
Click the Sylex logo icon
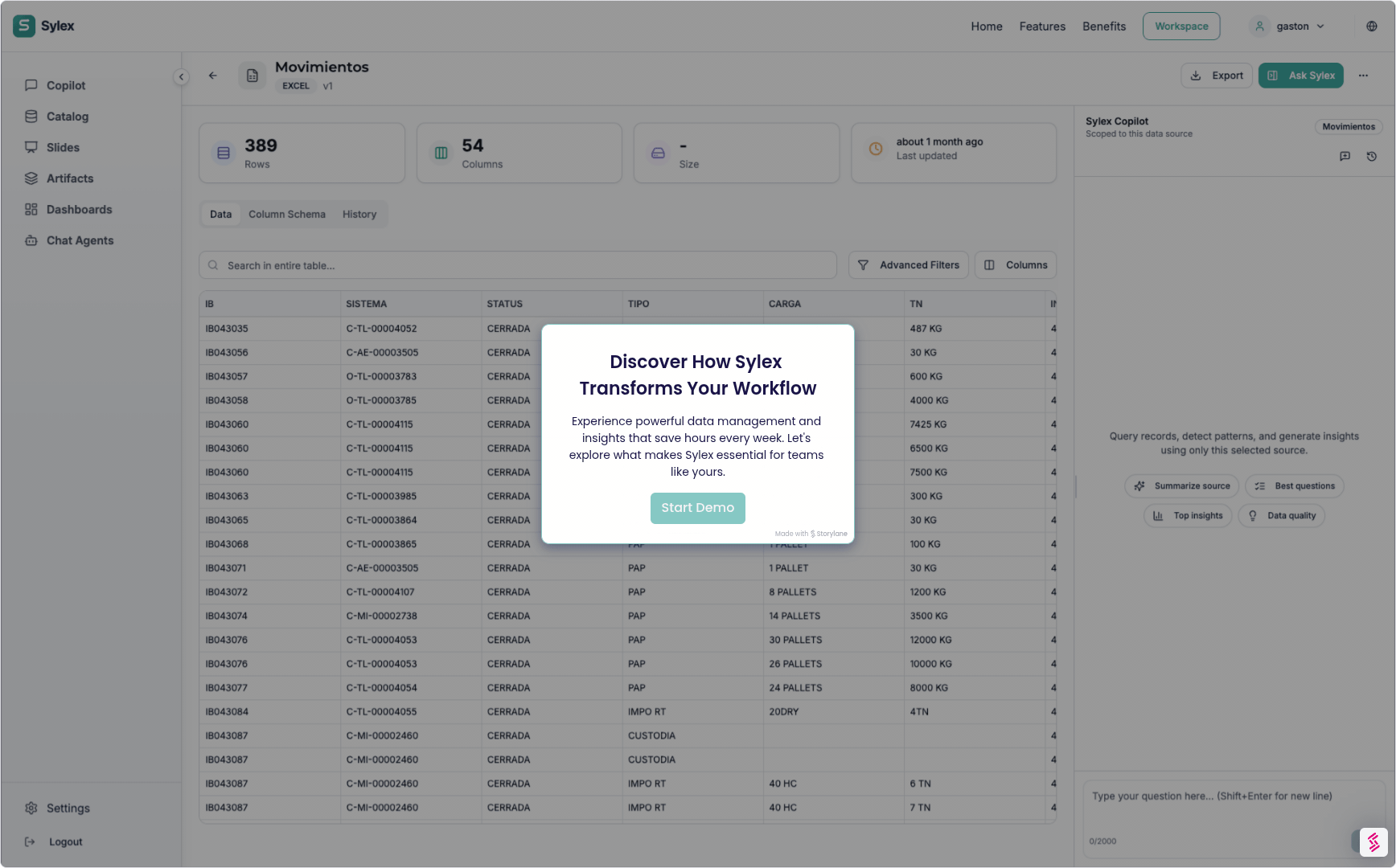tap(24, 26)
